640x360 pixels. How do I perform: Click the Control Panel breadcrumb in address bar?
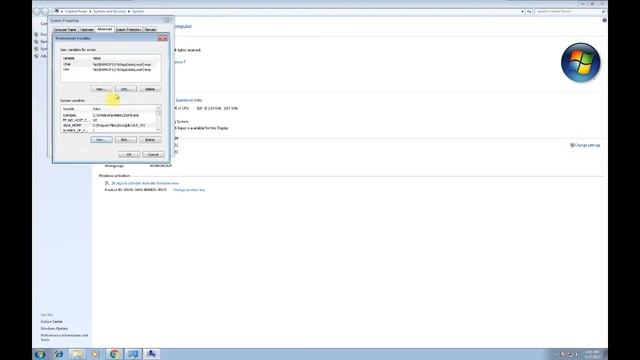point(76,11)
